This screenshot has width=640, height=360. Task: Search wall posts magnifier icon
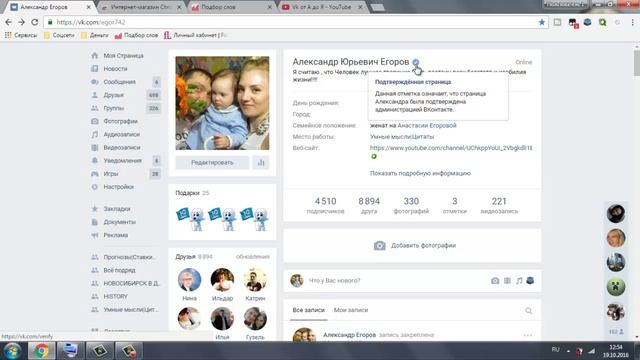coord(529,311)
